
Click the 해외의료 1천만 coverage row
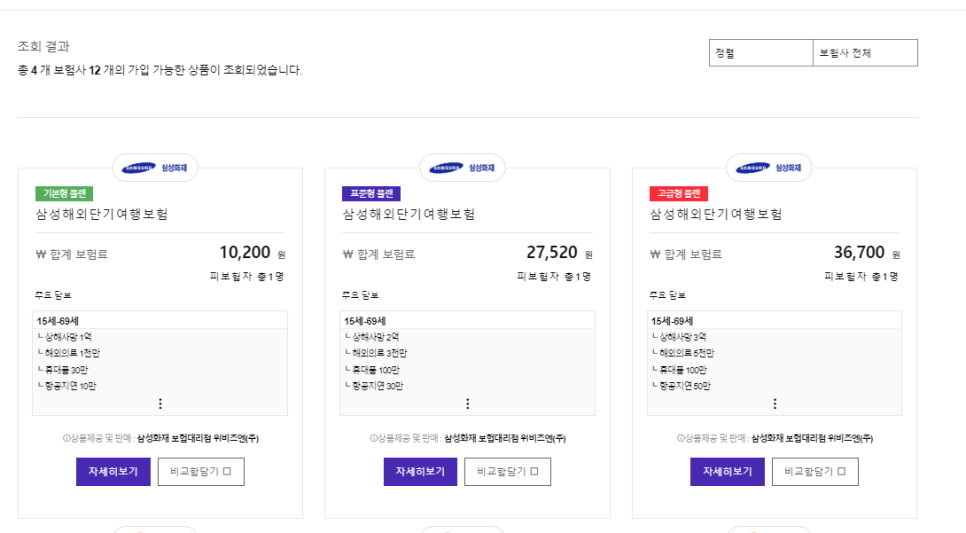click(x=69, y=353)
